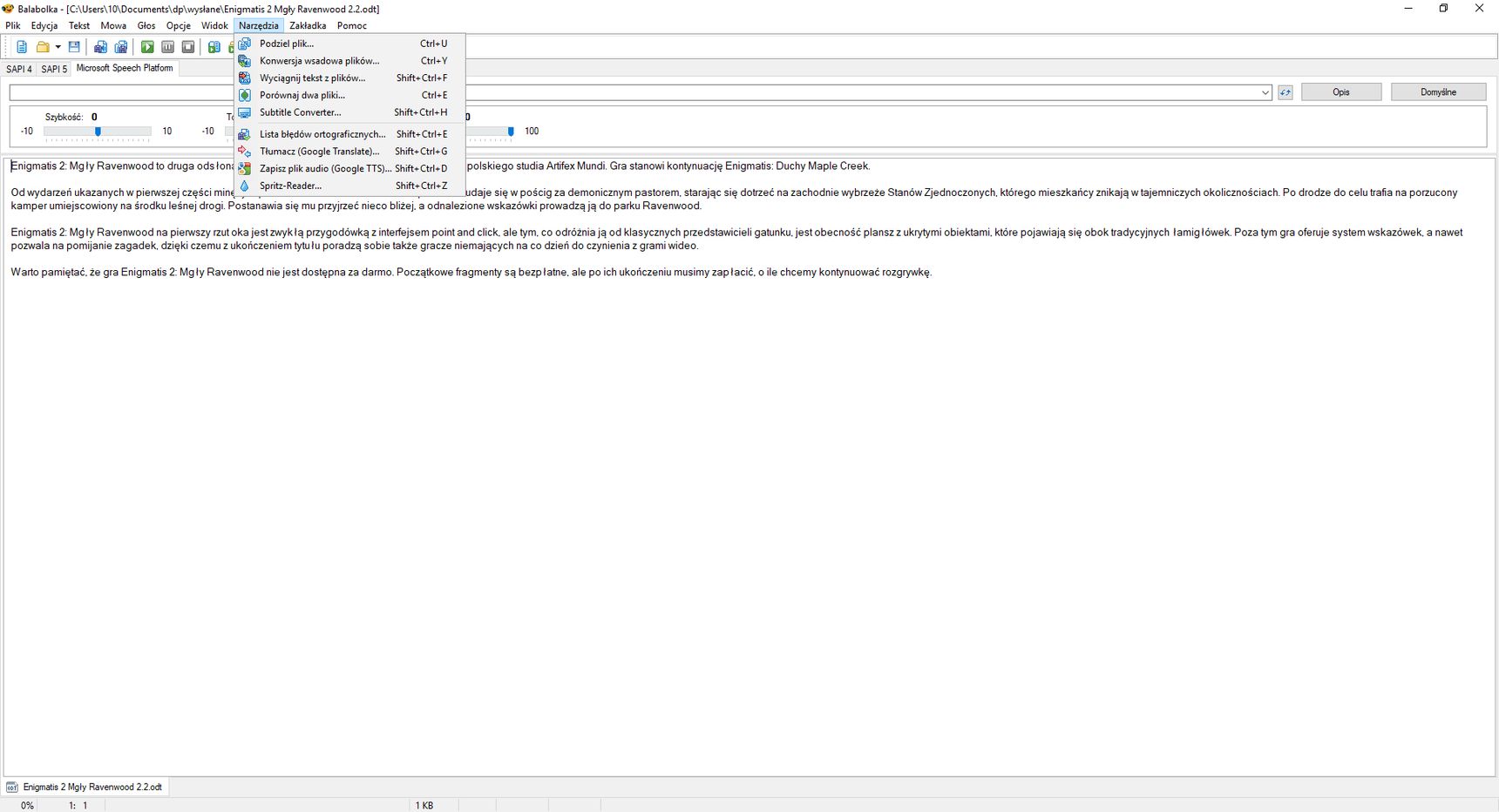Viewport: 1499px width, 812px height.
Task: Stop speech with the stop icon
Action: pyautogui.click(x=188, y=47)
